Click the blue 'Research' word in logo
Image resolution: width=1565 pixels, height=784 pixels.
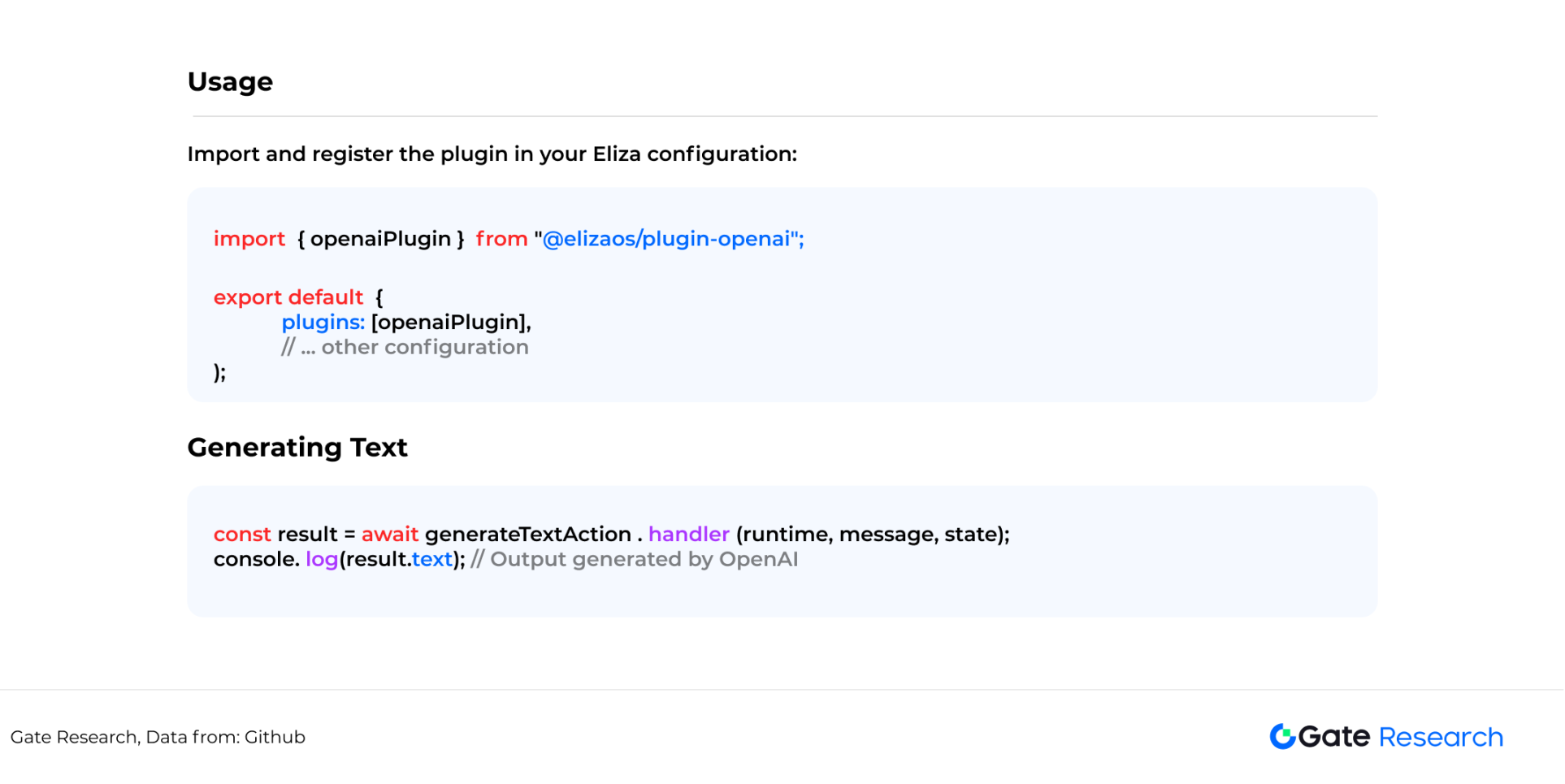coord(1441,738)
